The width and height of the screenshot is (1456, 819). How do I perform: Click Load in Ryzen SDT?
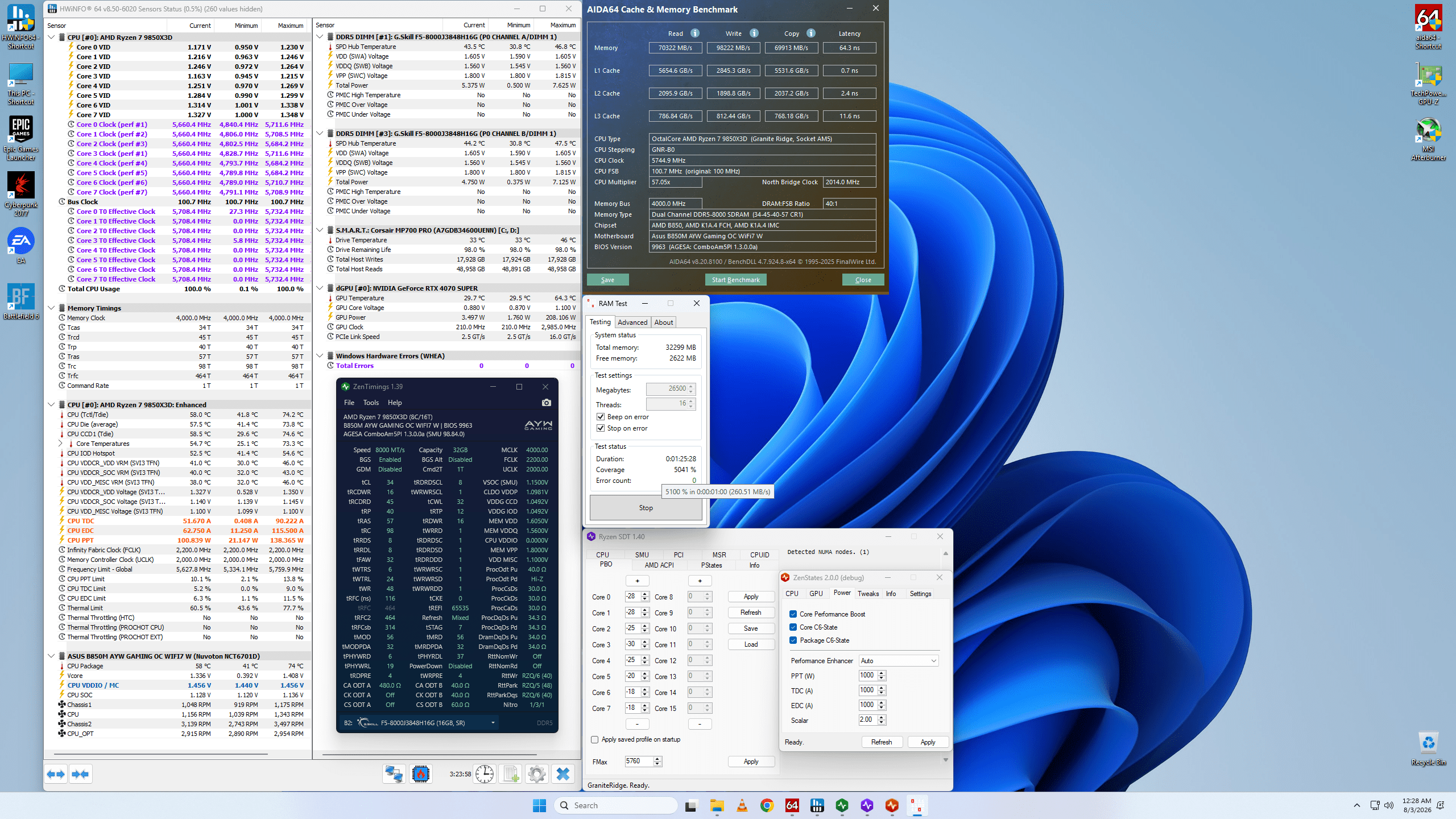click(x=751, y=644)
